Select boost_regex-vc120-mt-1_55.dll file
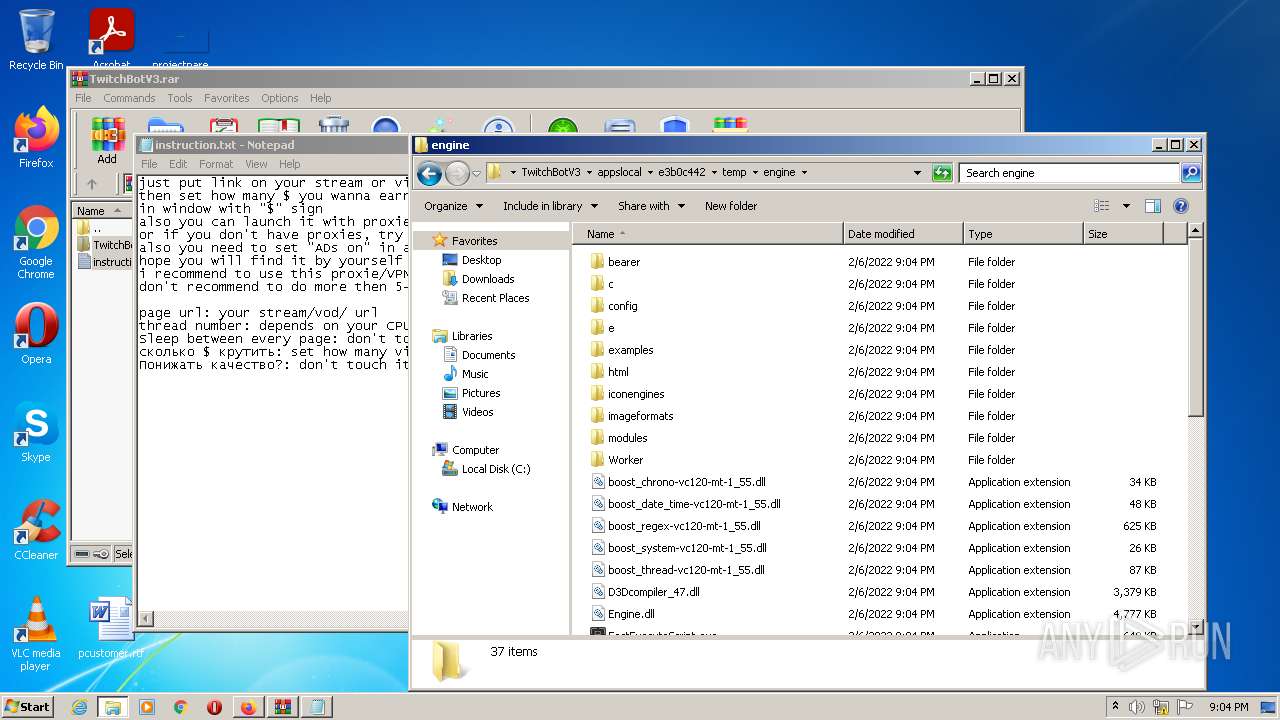Viewport: 1280px width, 720px height. click(x=684, y=526)
